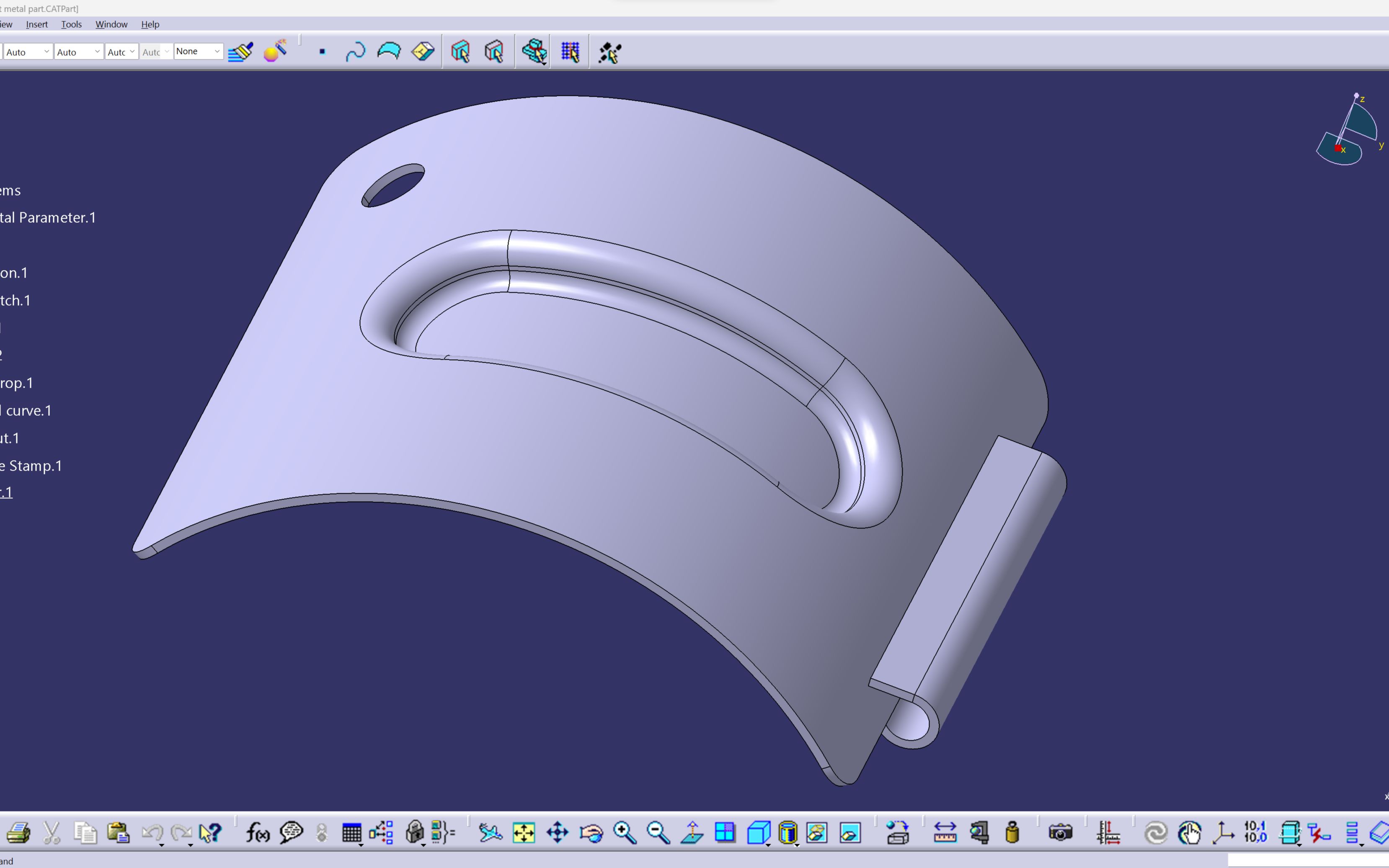
Task: Toggle the Curve selection filter
Action: (356, 52)
